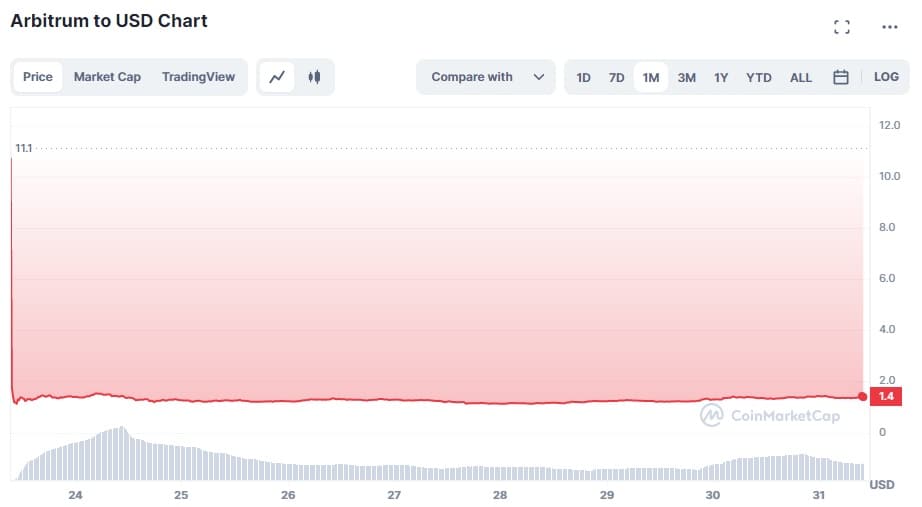Select the 1D time range
The width and height of the screenshot is (922, 507).
[x=583, y=77]
